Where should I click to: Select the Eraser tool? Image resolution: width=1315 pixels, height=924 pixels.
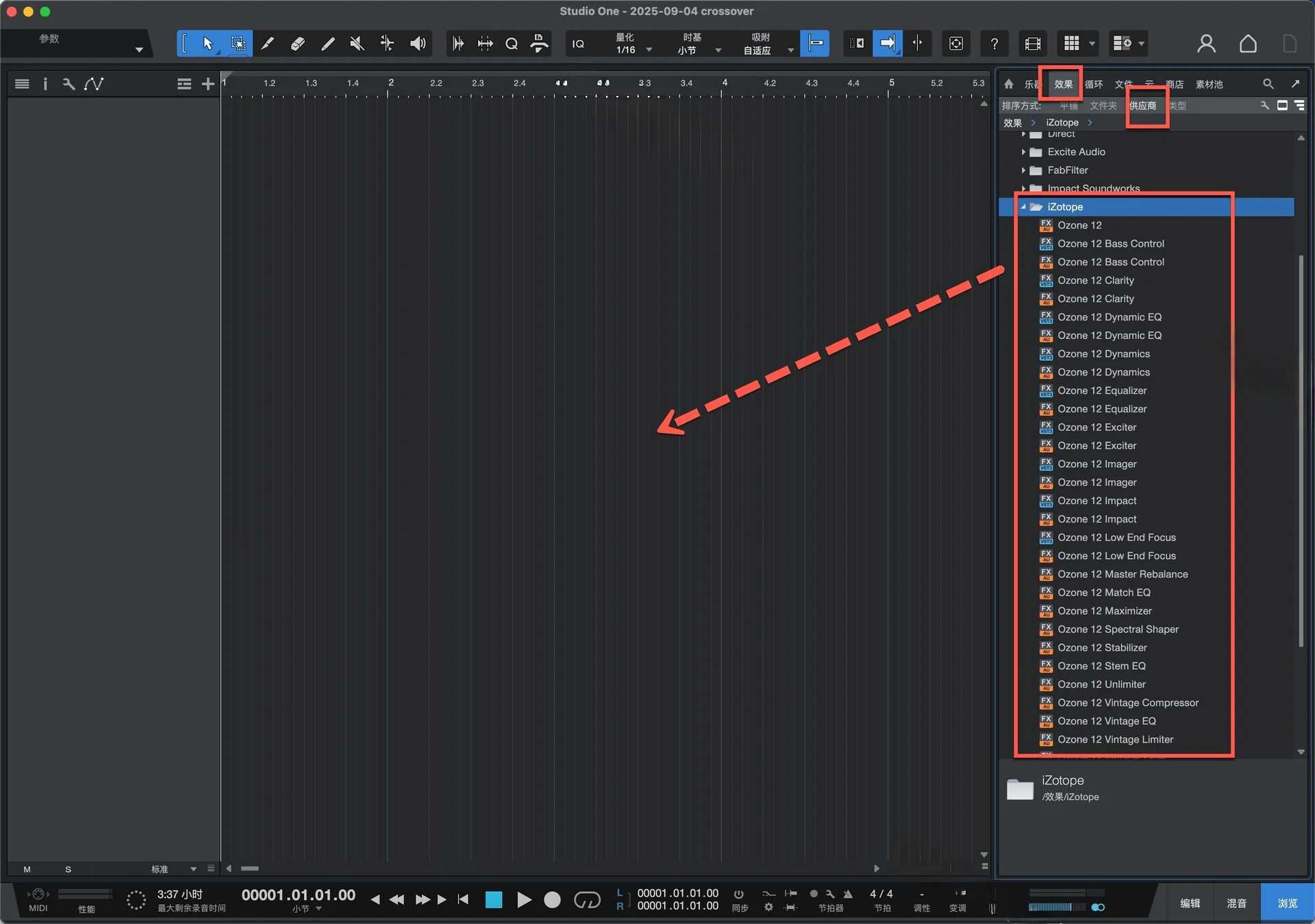click(x=297, y=44)
